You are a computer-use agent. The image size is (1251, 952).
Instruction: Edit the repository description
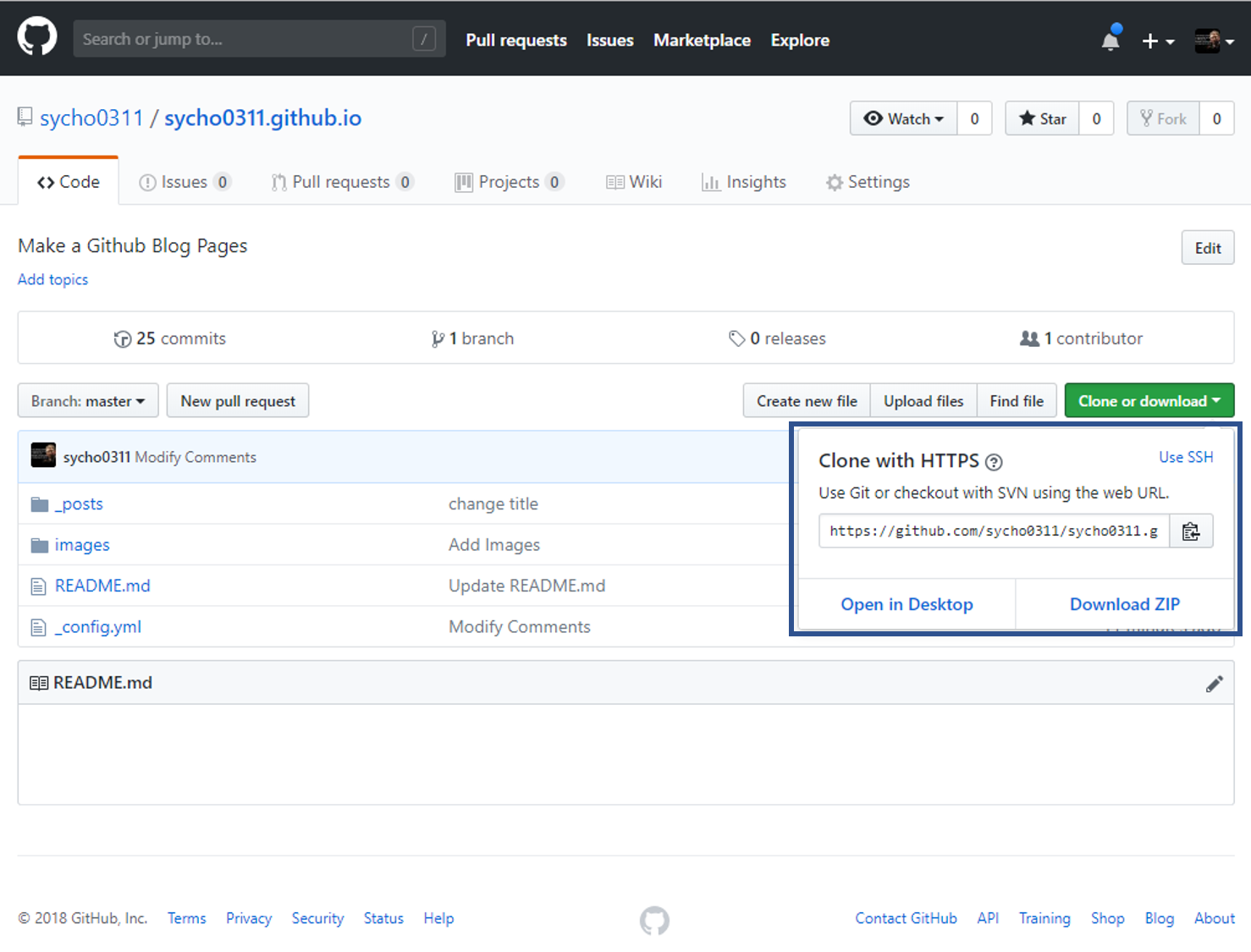(1208, 248)
